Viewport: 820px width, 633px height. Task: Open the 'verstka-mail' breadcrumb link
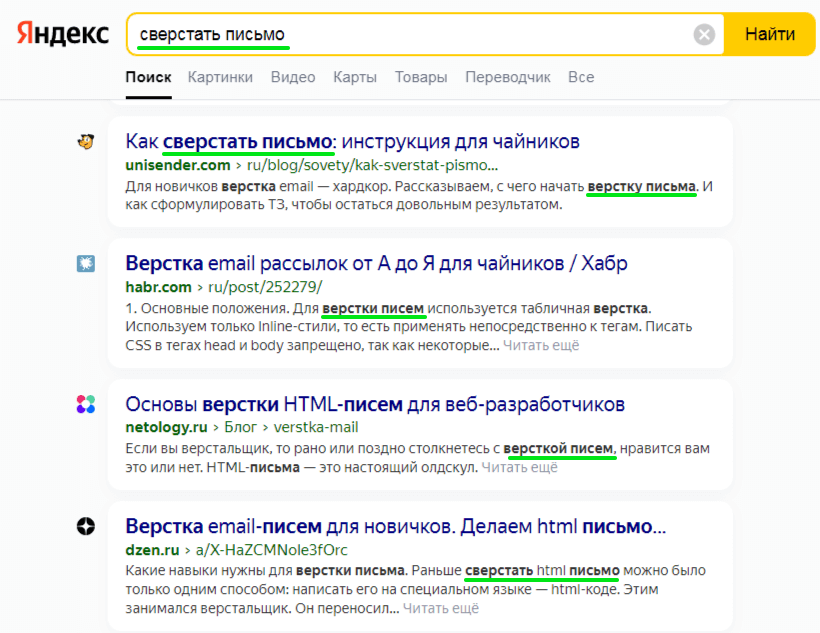316,427
